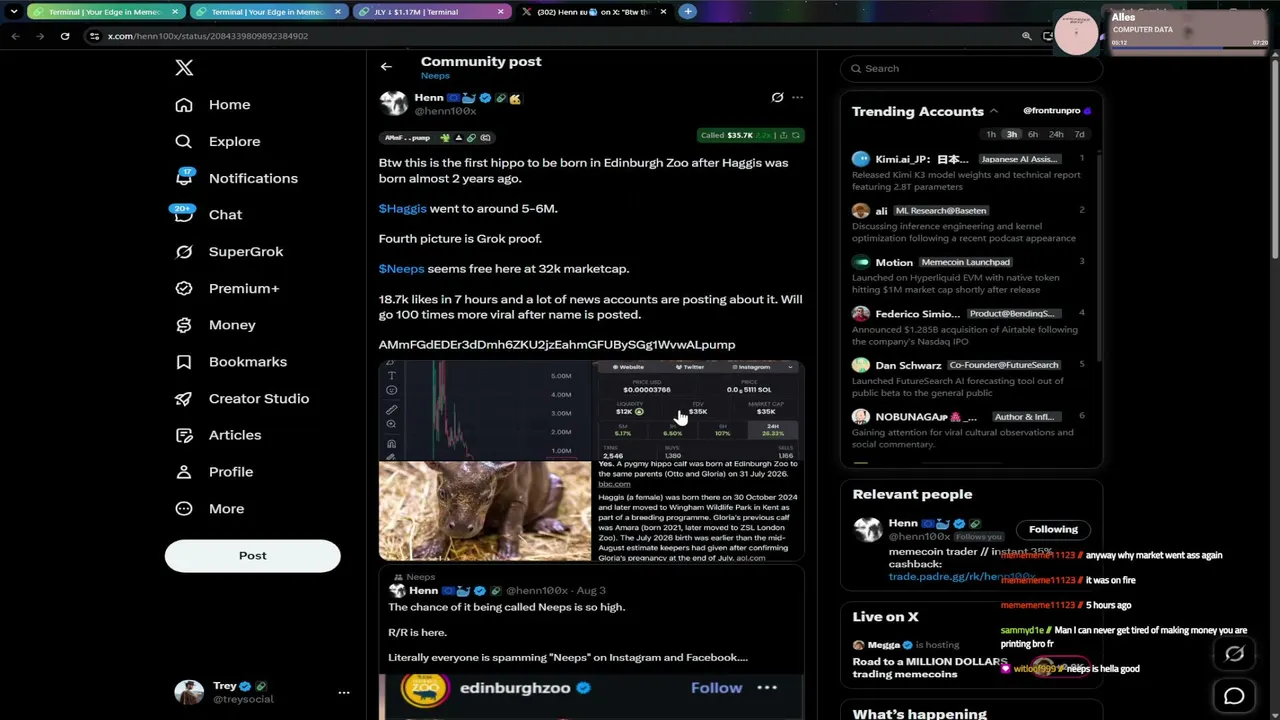Click the browser zoom magnifier icon

1026,36
